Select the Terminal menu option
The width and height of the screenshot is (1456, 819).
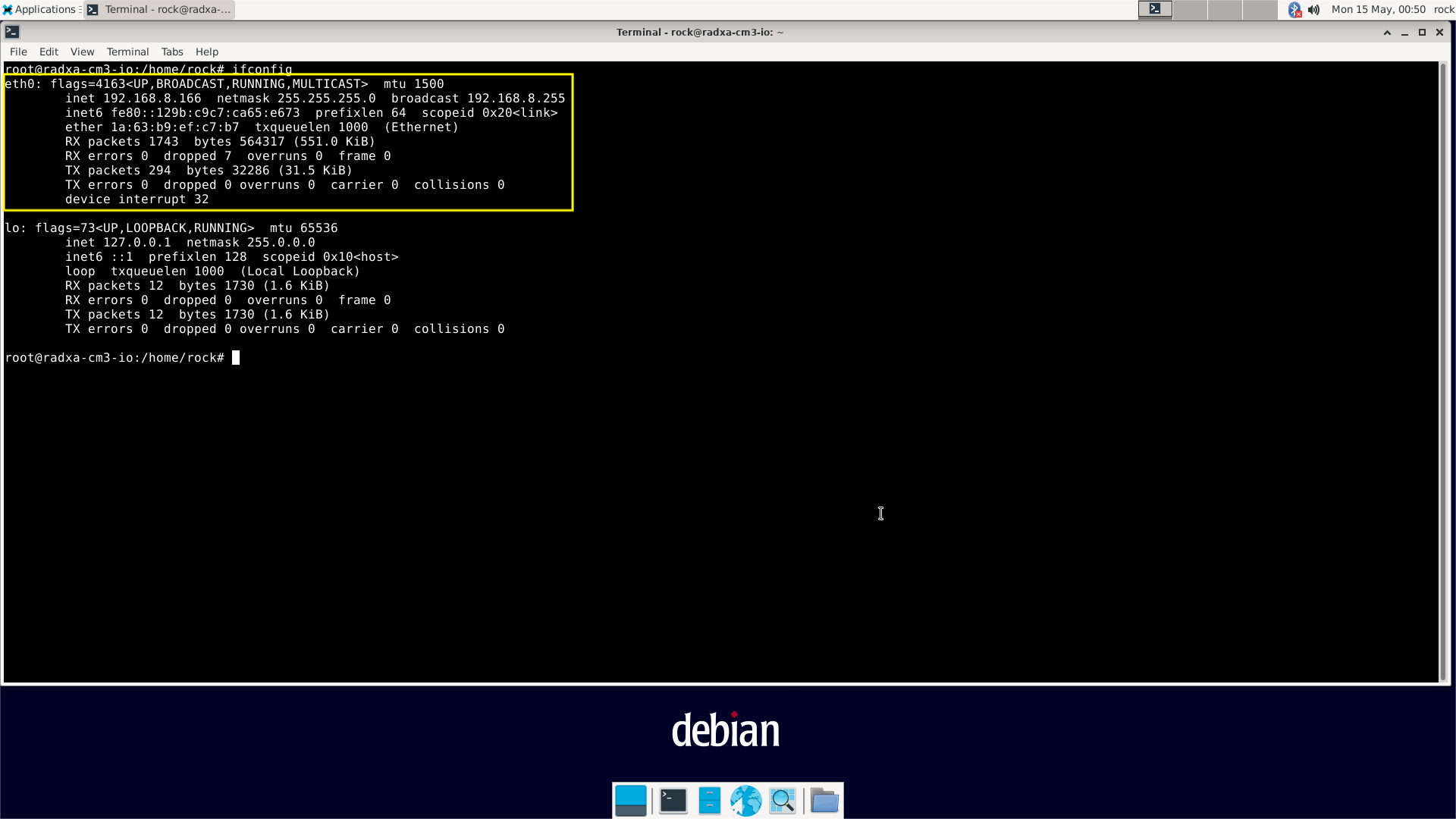point(127,51)
